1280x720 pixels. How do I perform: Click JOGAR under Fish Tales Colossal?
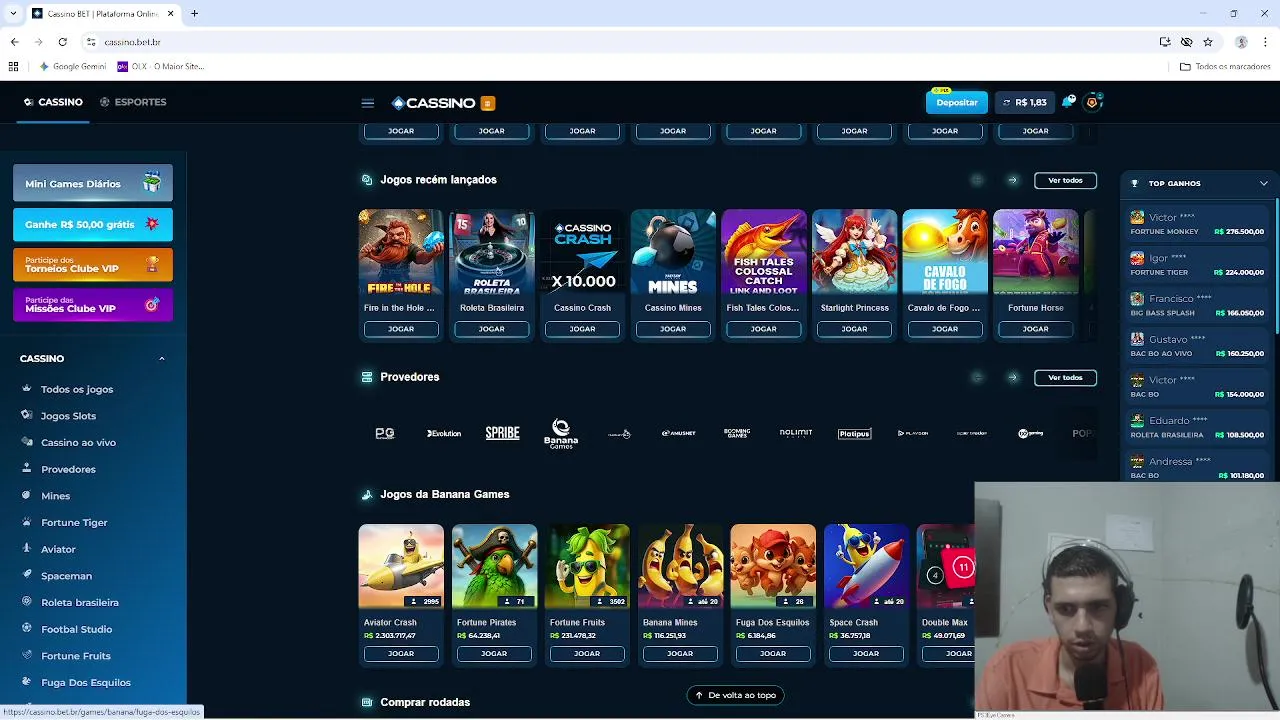tap(764, 329)
